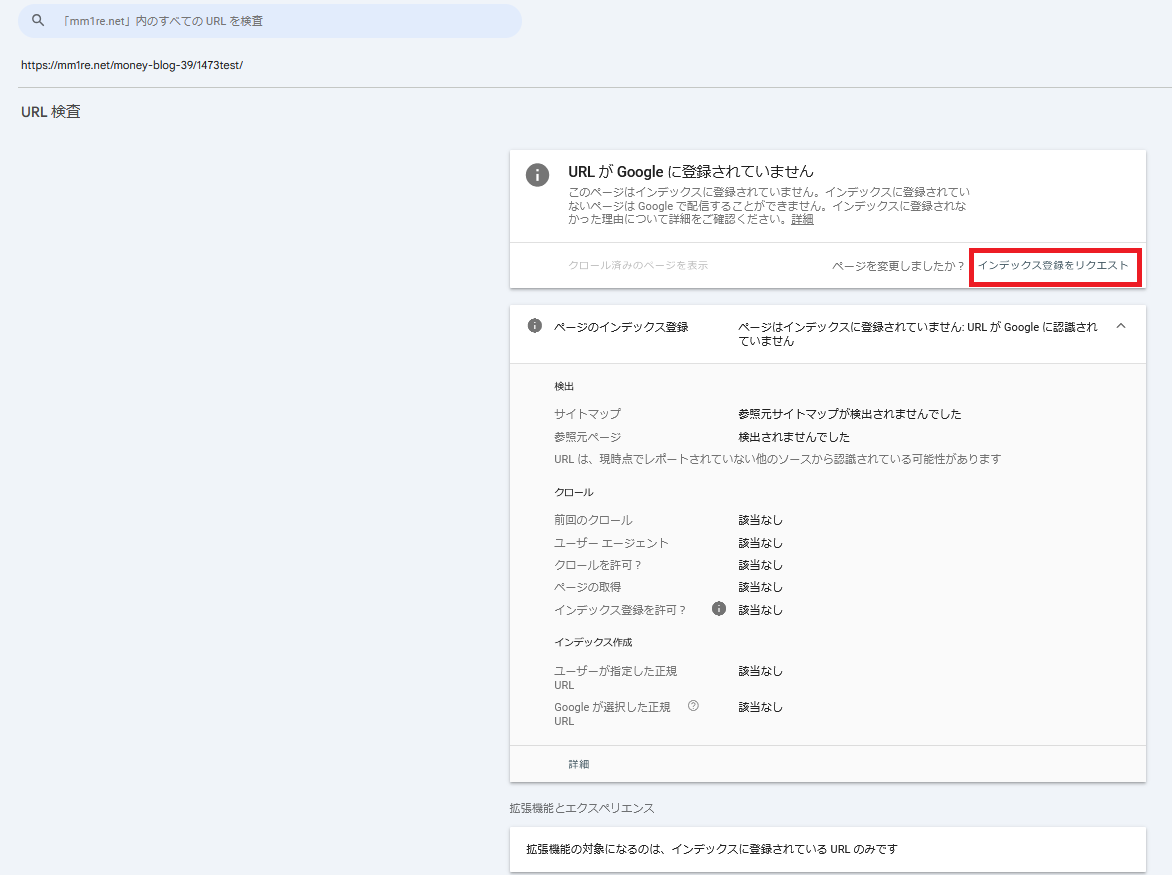Image resolution: width=1172 pixels, height=875 pixels.
Task: Click the card about 拡張機能の対象 URLs
Action: pyautogui.click(x=827, y=849)
